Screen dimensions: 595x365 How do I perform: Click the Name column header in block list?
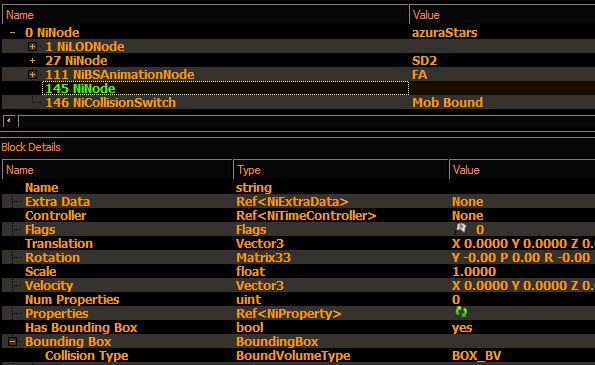tap(205, 15)
